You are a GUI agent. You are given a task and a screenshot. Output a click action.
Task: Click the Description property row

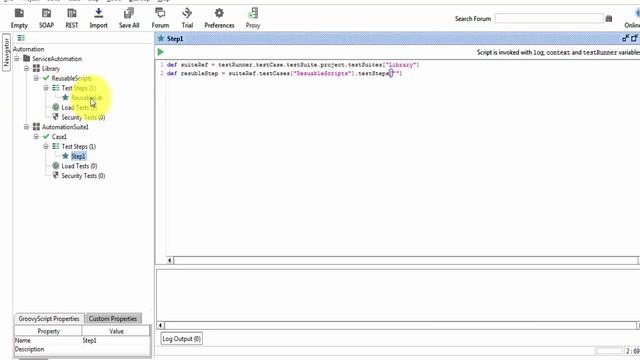coord(82,349)
